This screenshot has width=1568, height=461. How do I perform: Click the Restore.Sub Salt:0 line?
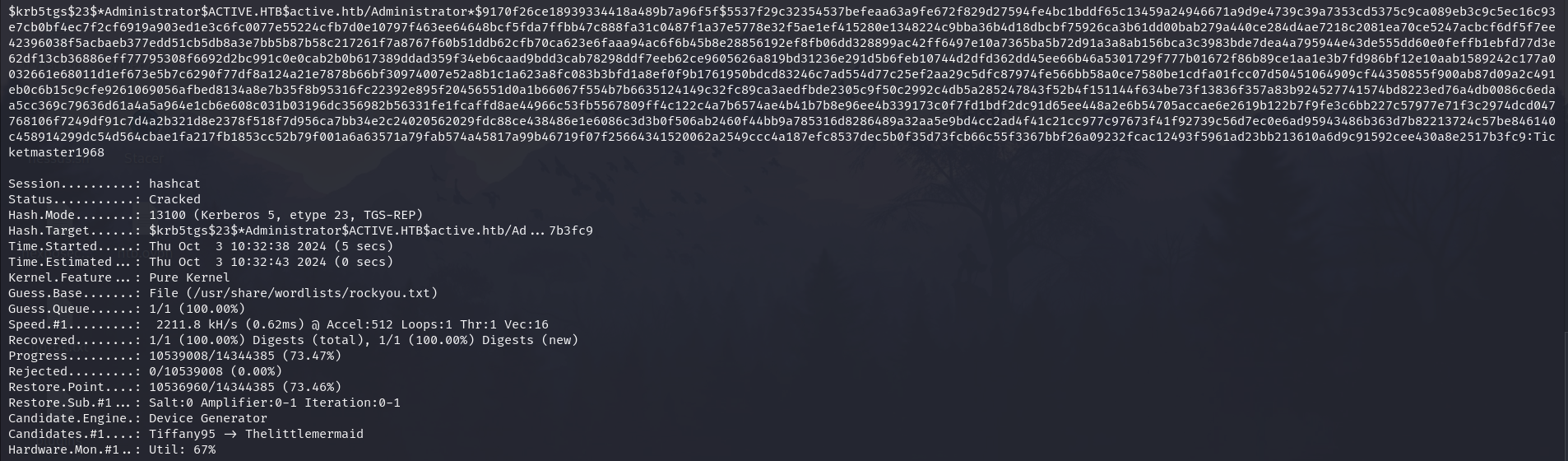[204, 403]
